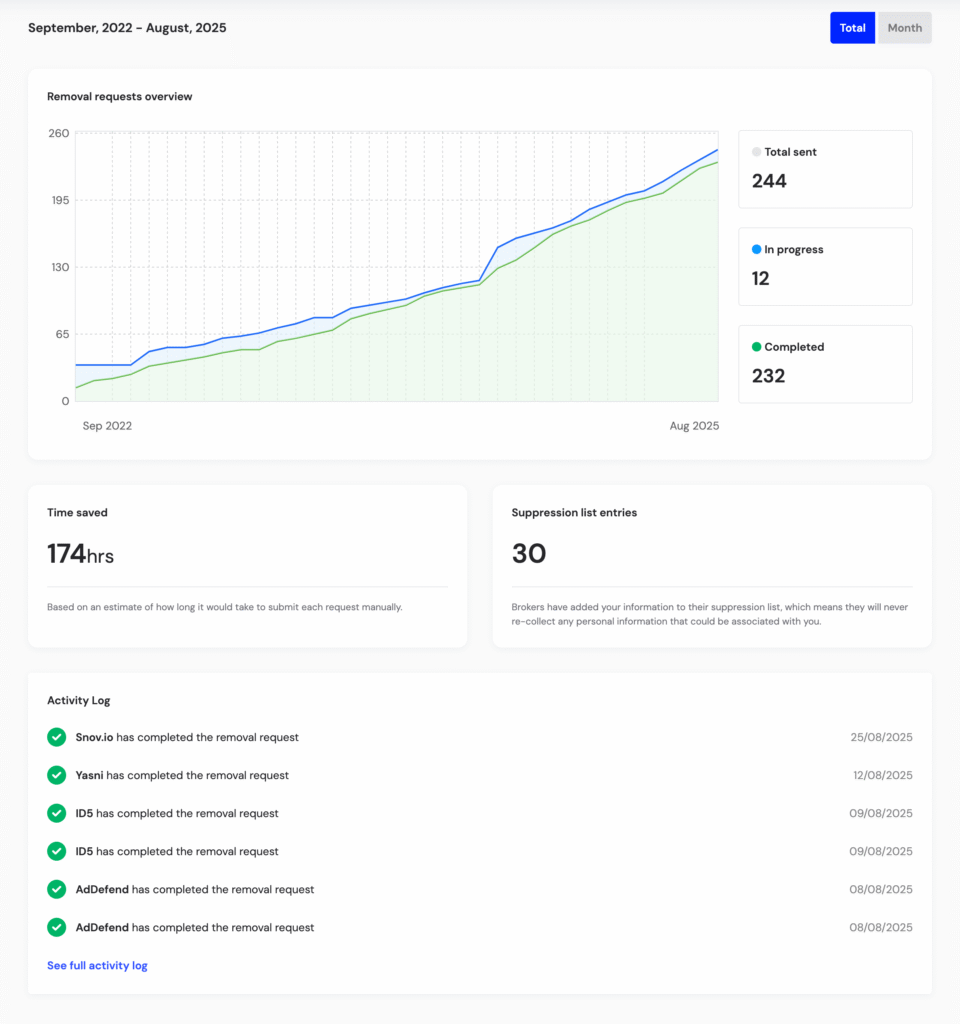Select the Completed 232 card

pos(824,364)
